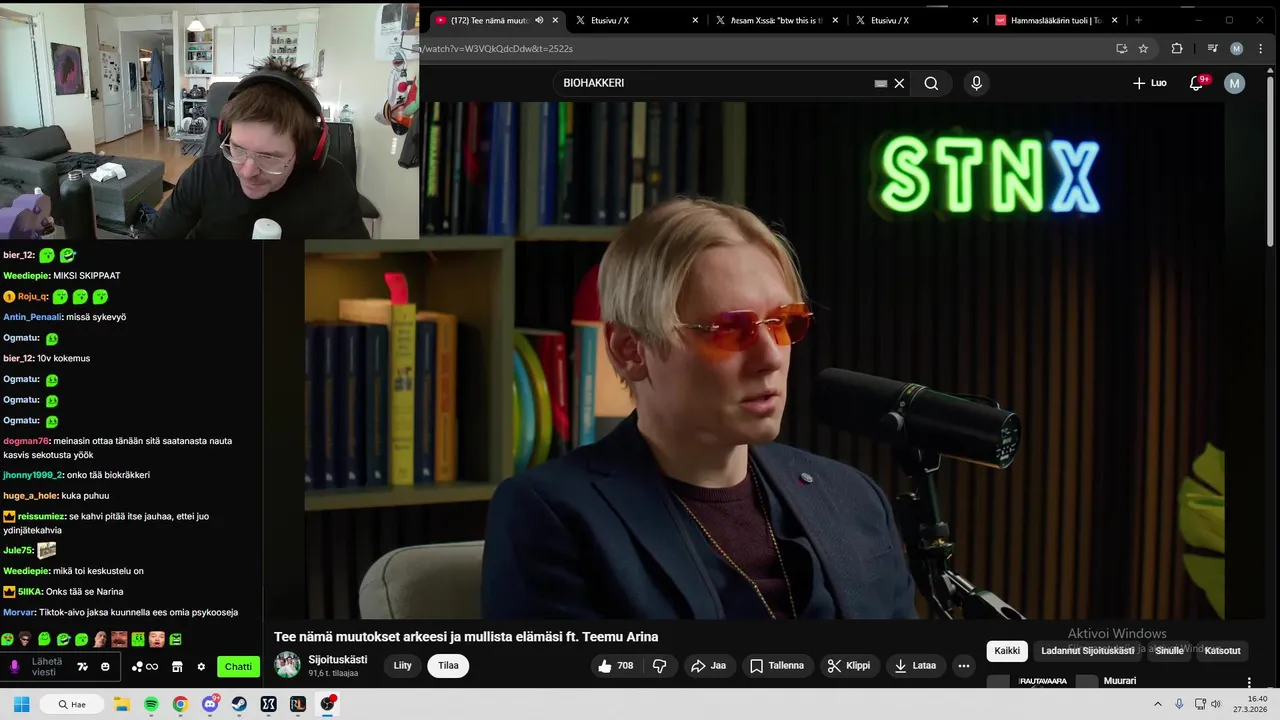Image resolution: width=1280 pixels, height=720 pixels.
Task: Start voice search with the microphone icon
Action: (x=977, y=83)
